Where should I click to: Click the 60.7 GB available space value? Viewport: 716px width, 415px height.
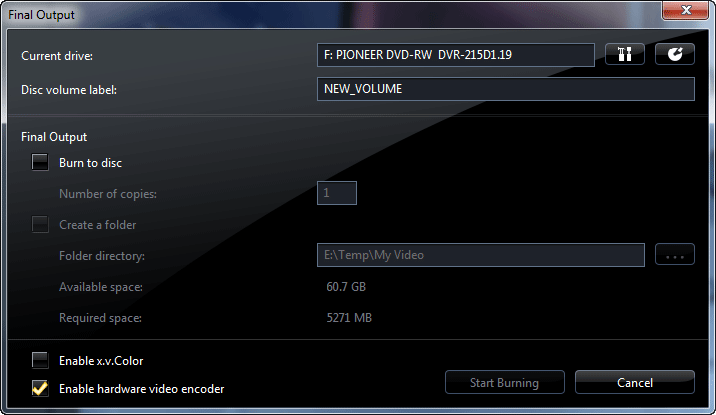346,287
